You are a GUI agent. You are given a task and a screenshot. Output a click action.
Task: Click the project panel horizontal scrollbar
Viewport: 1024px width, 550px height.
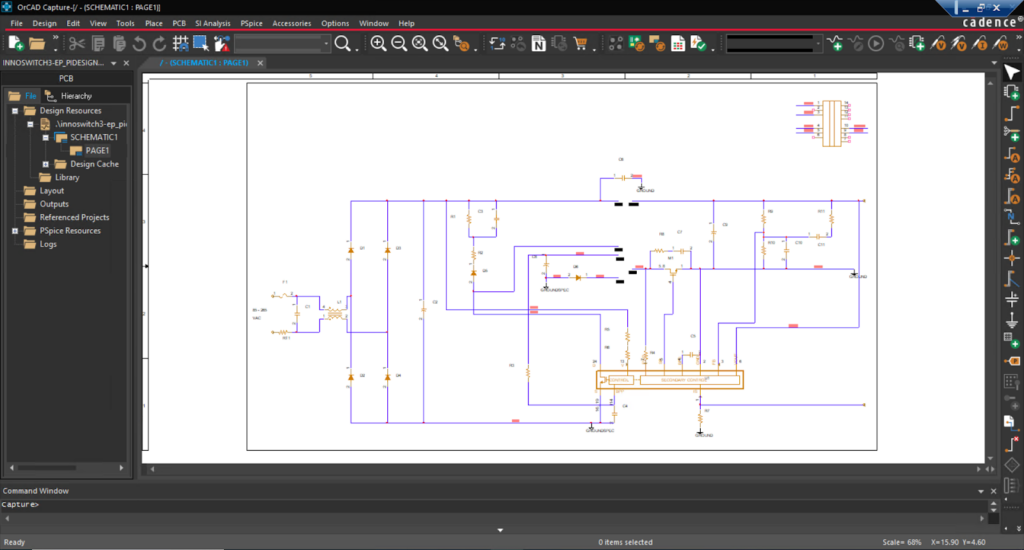click(67, 468)
